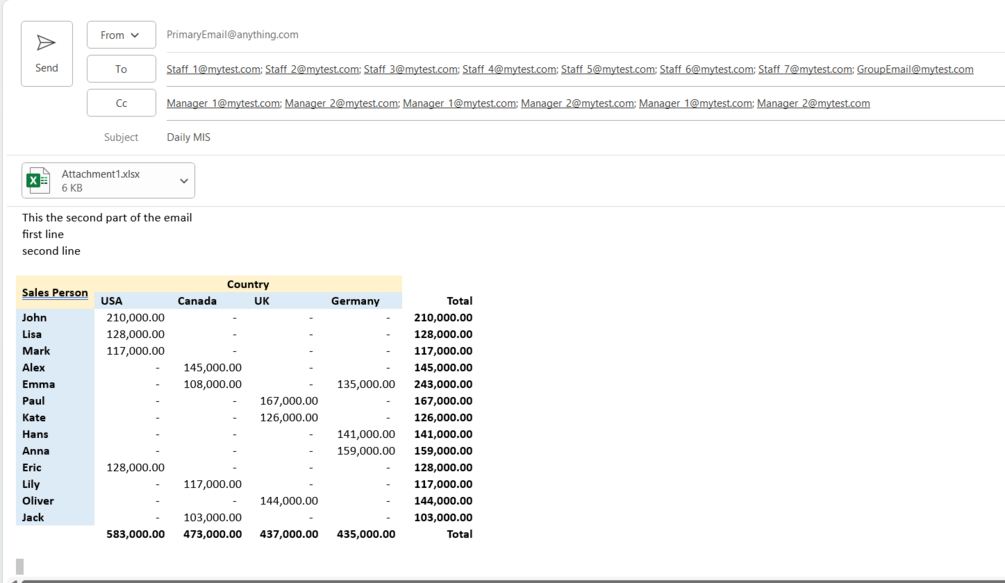1005x583 pixels.
Task: Click Paul's UK value 167,000.00
Action: click(289, 401)
